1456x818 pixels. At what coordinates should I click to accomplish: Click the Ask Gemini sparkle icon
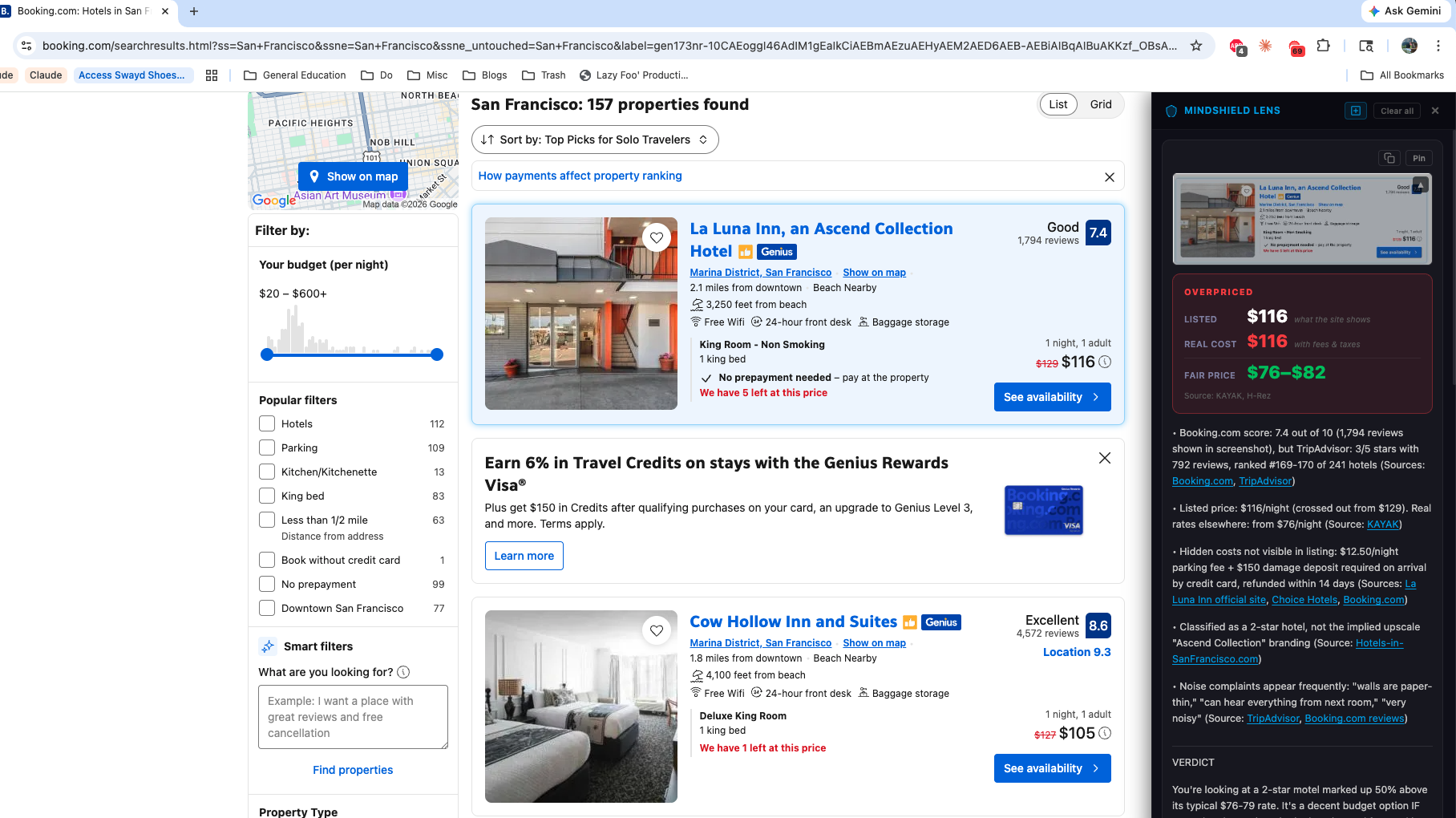click(x=1373, y=11)
